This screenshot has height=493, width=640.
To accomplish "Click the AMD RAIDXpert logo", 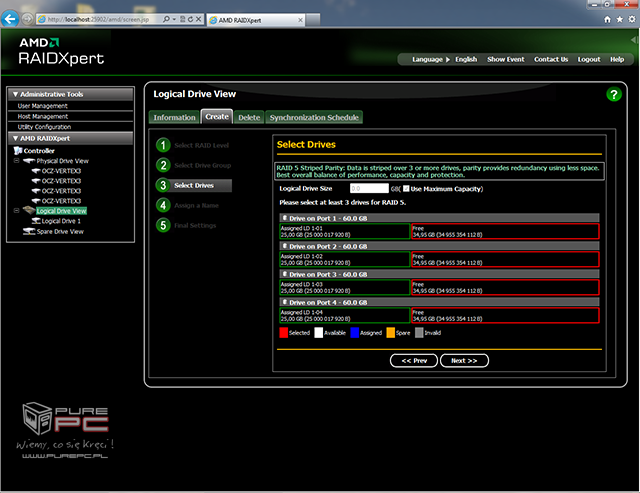I will pos(61,51).
